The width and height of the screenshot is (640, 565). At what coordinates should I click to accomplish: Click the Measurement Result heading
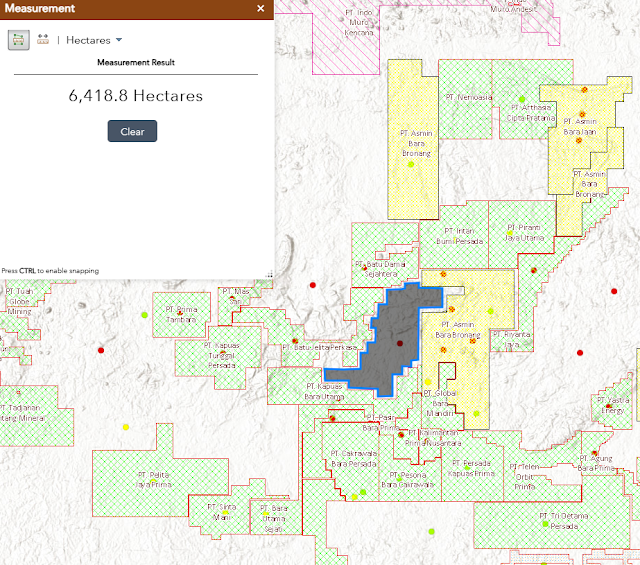point(136,62)
